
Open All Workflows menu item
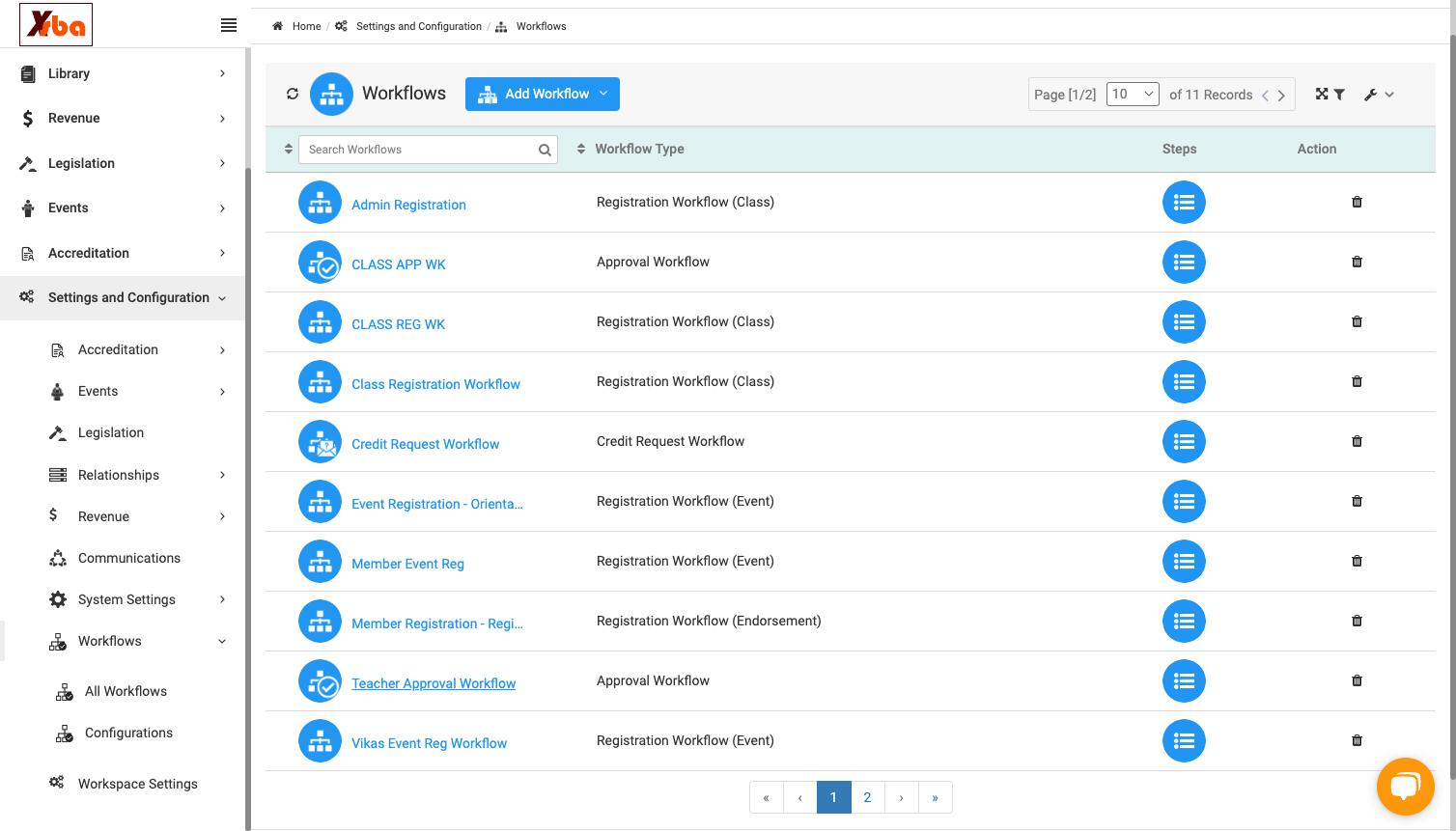point(126,691)
